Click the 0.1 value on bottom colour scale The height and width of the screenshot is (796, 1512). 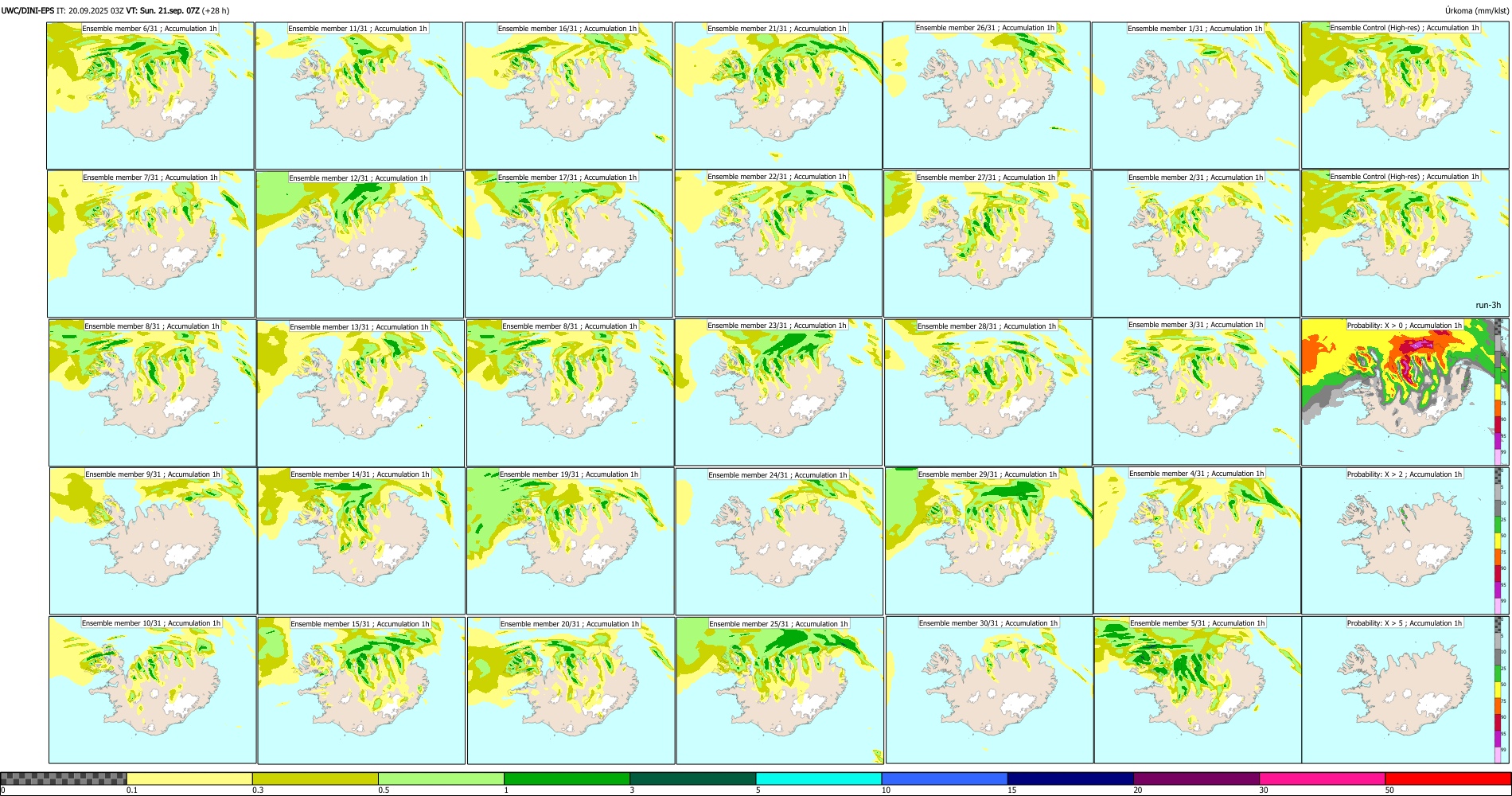132,790
